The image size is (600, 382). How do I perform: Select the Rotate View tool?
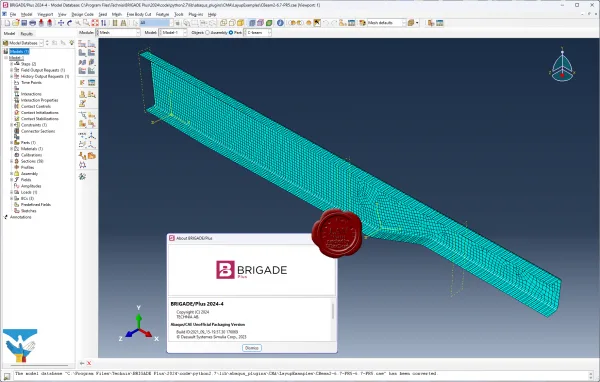point(69,23)
